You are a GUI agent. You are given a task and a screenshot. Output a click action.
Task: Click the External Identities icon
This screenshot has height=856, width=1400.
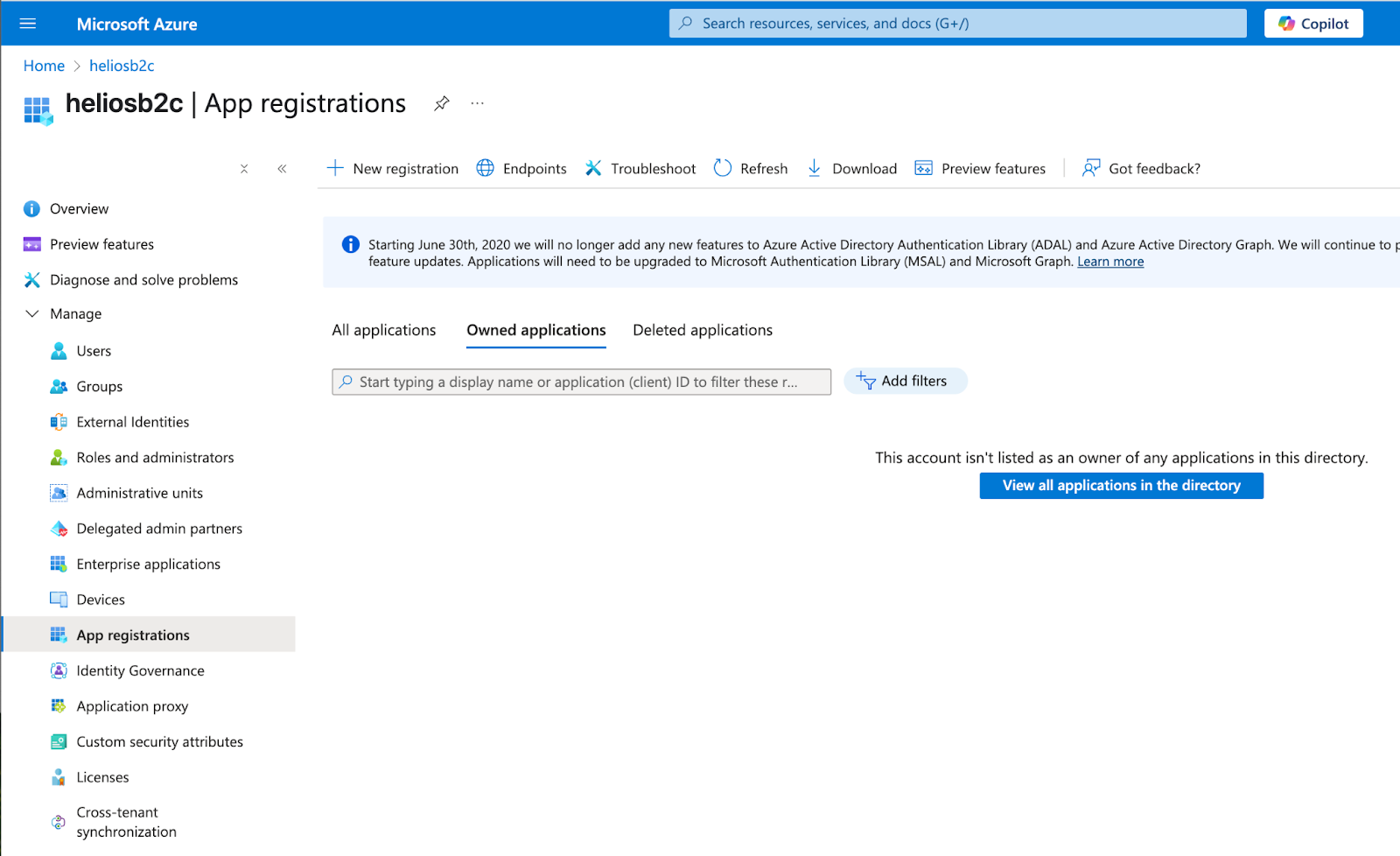tap(59, 421)
